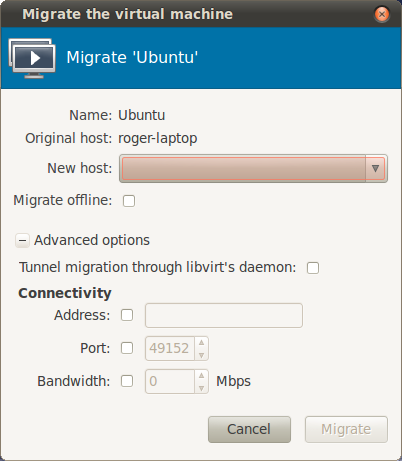Click the Bandwidth Mbps value field

click(170, 381)
